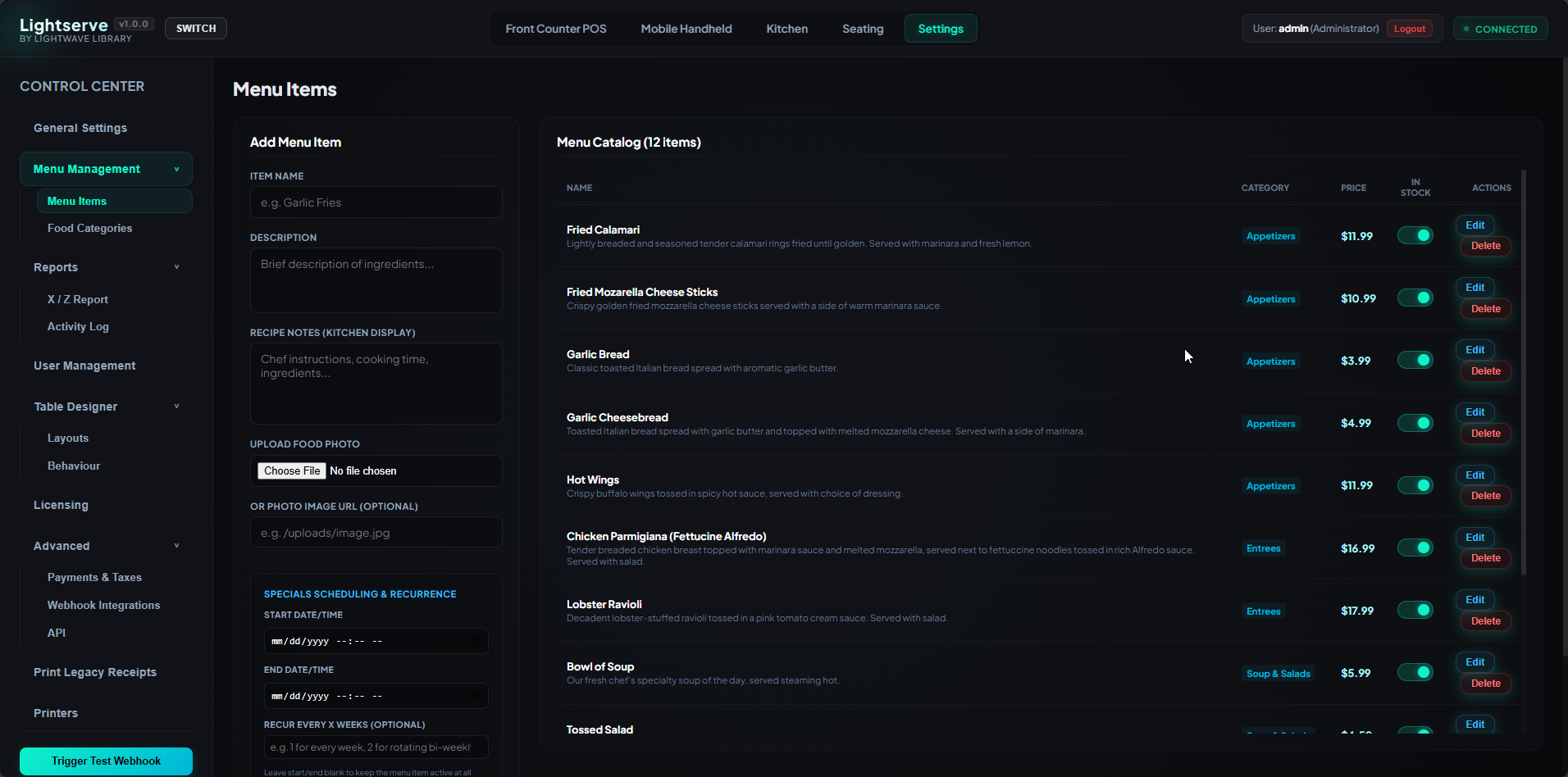Click the Item Name input field
This screenshot has width=1568, height=777.
pyautogui.click(x=376, y=202)
